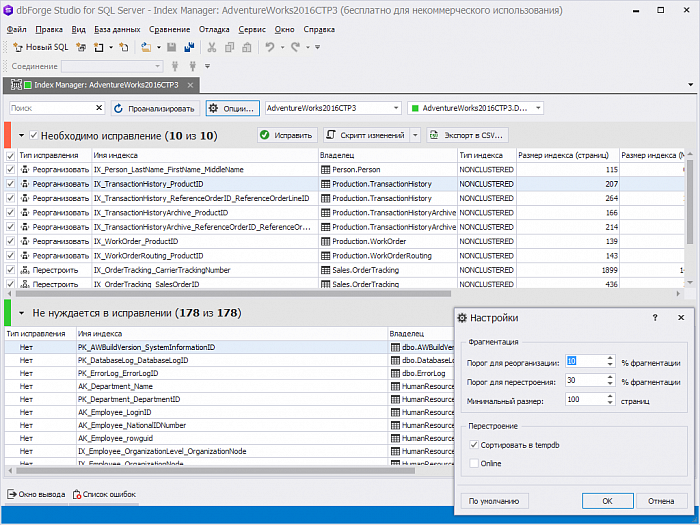Click the Save icon in the toolbar
The width and height of the screenshot is (700, 525).
(x=172, y=47)
